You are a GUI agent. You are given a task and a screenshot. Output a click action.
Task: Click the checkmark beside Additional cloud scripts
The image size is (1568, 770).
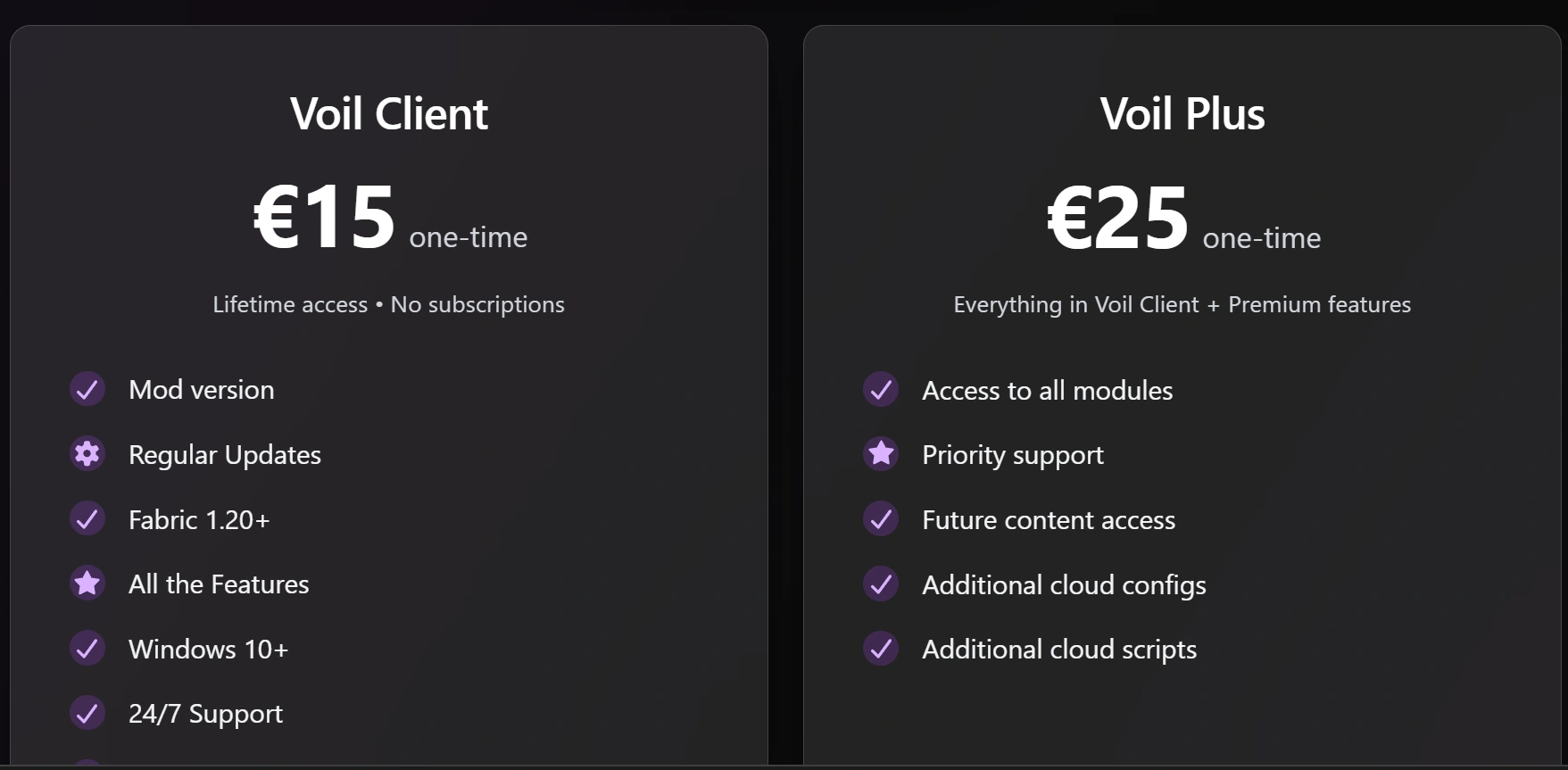[881, 649]
